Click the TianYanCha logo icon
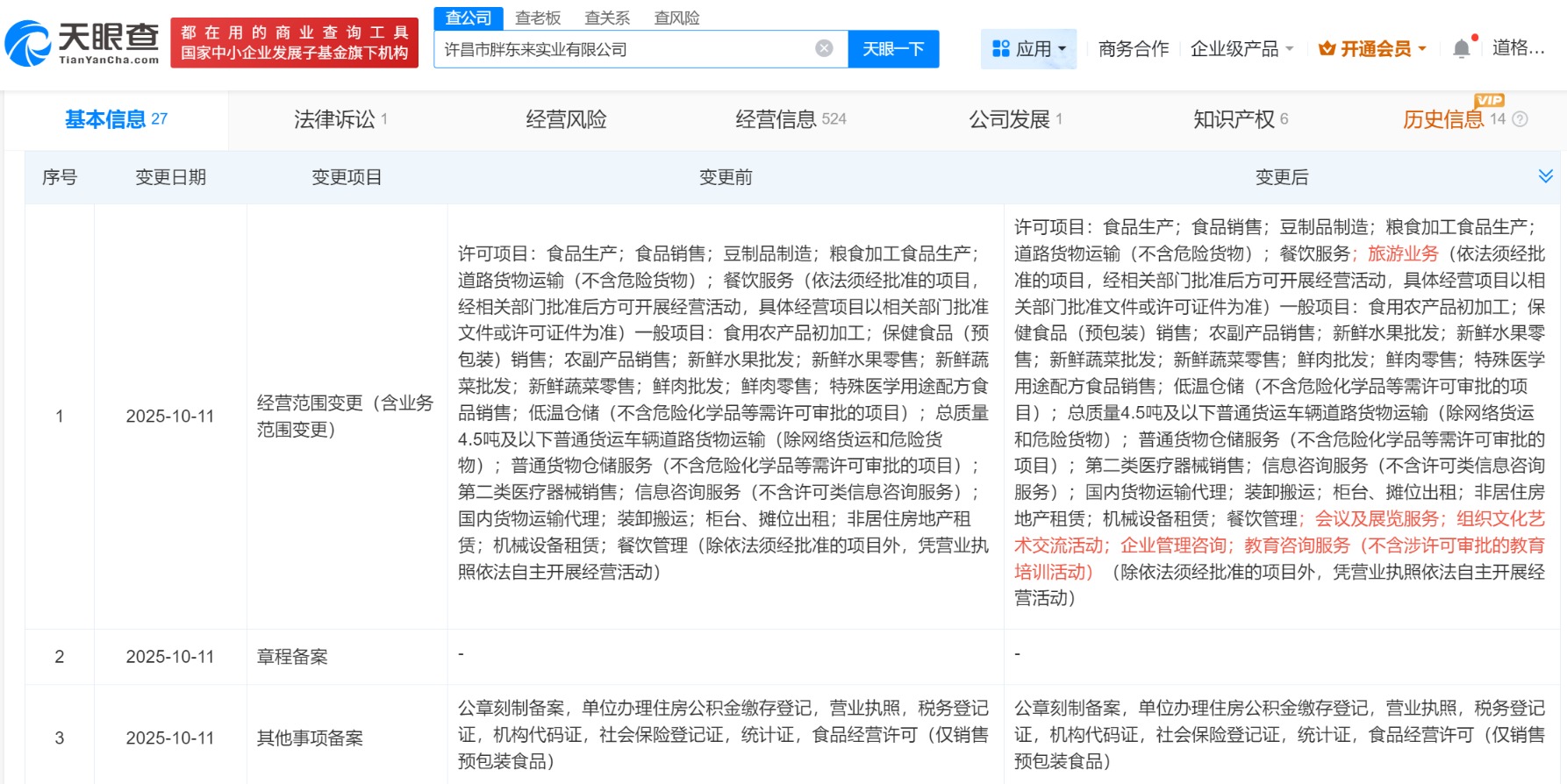This screenshot has width=1567, height=784. [x=28, y=44]
